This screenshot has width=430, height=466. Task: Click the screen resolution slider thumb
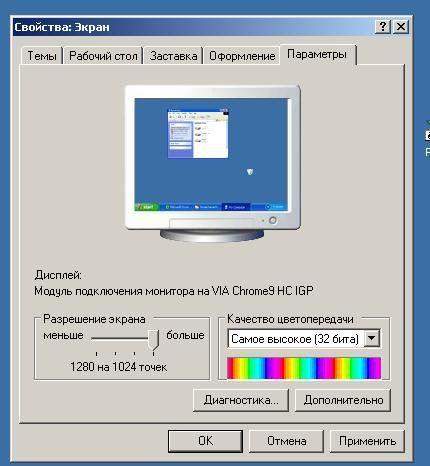pyautogui.click(x=153, y=339)
